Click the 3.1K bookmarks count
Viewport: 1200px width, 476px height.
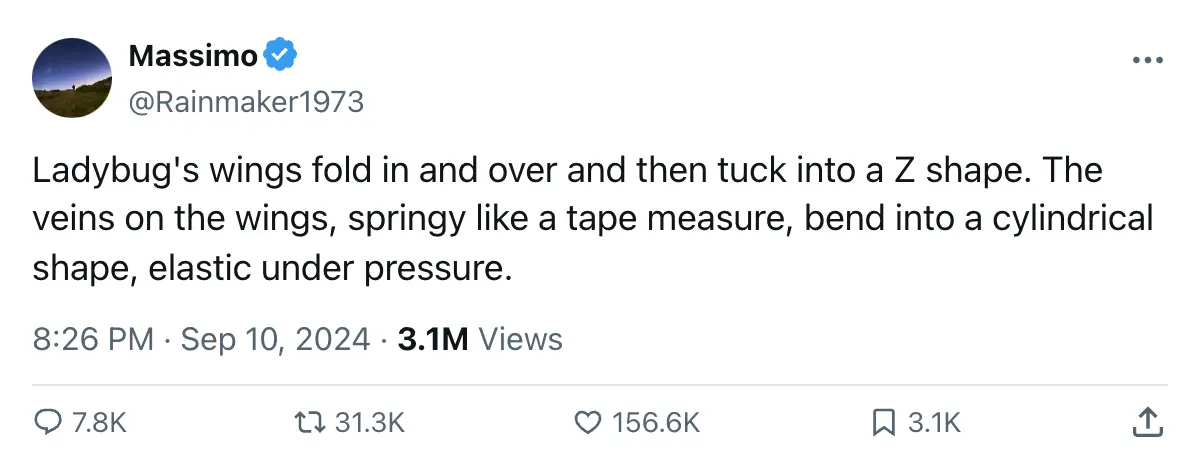pos(934,423)
